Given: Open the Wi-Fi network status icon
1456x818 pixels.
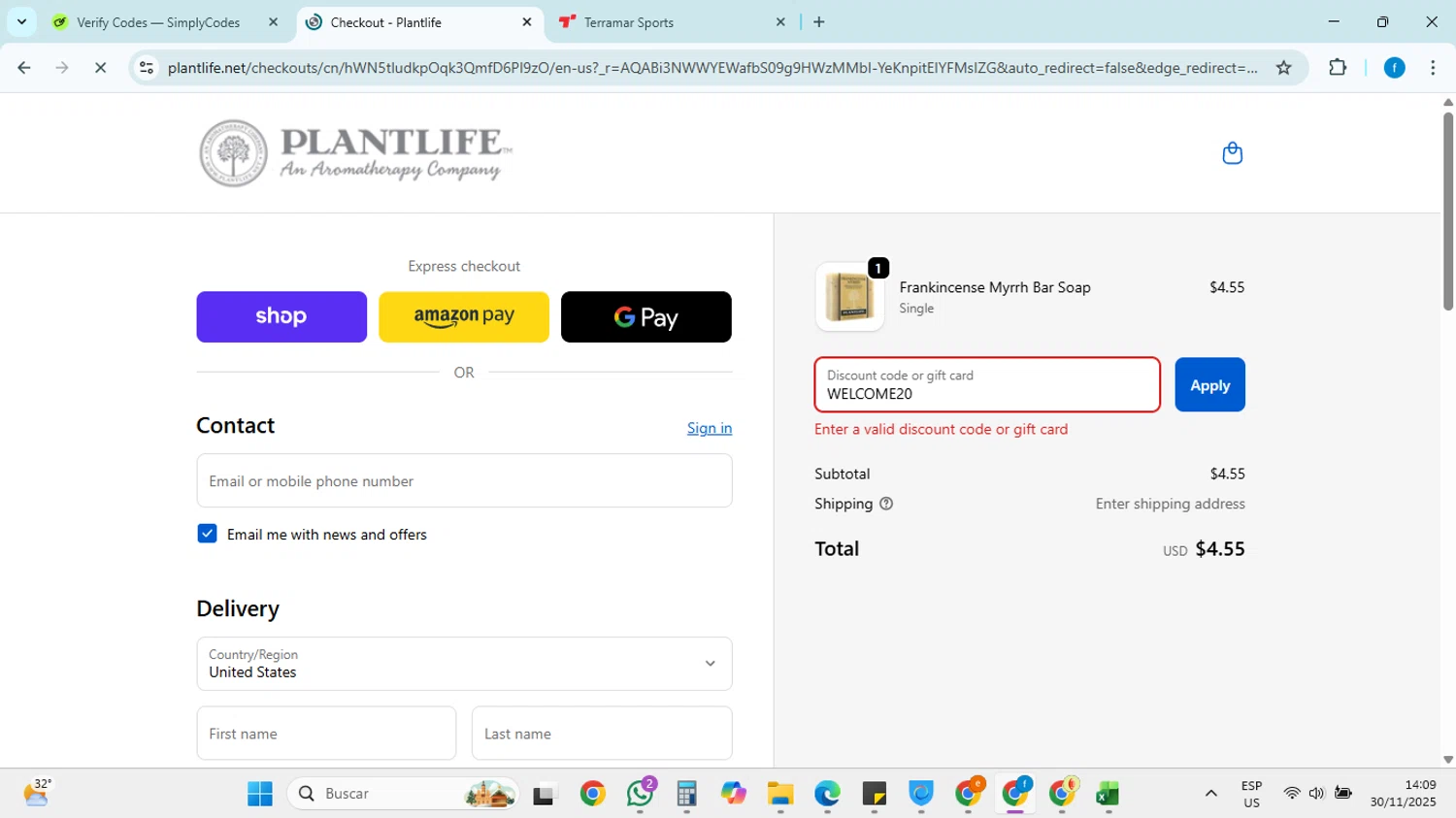Looking at the screenshot, I should tap(1291, 794).
